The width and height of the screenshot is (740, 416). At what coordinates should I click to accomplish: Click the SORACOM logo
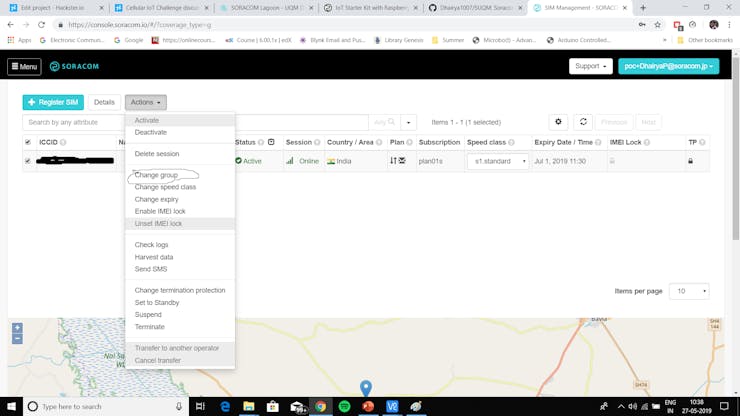click(75, 67)
